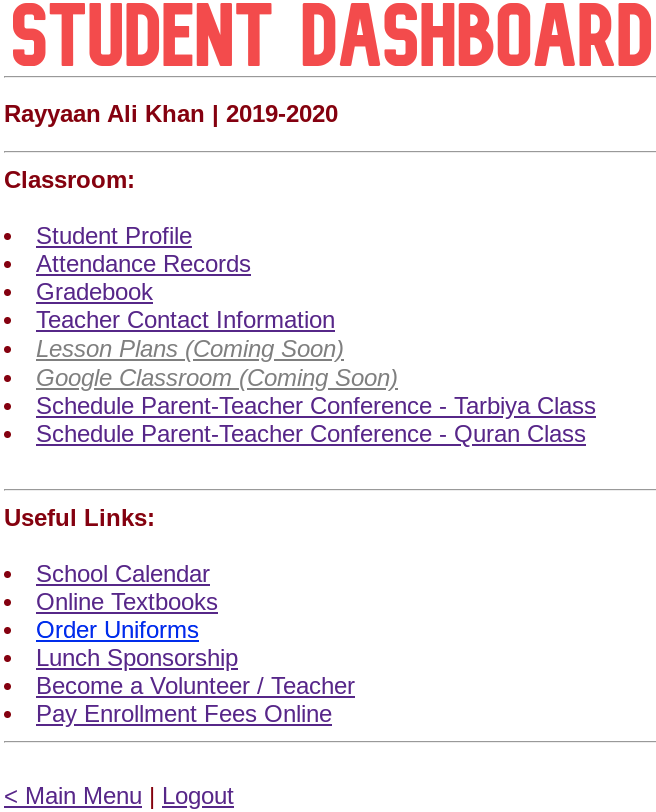Click Google Classroom (Coming Soon) link
Screen dimensions: 656x812
click(x=216, y=378)
